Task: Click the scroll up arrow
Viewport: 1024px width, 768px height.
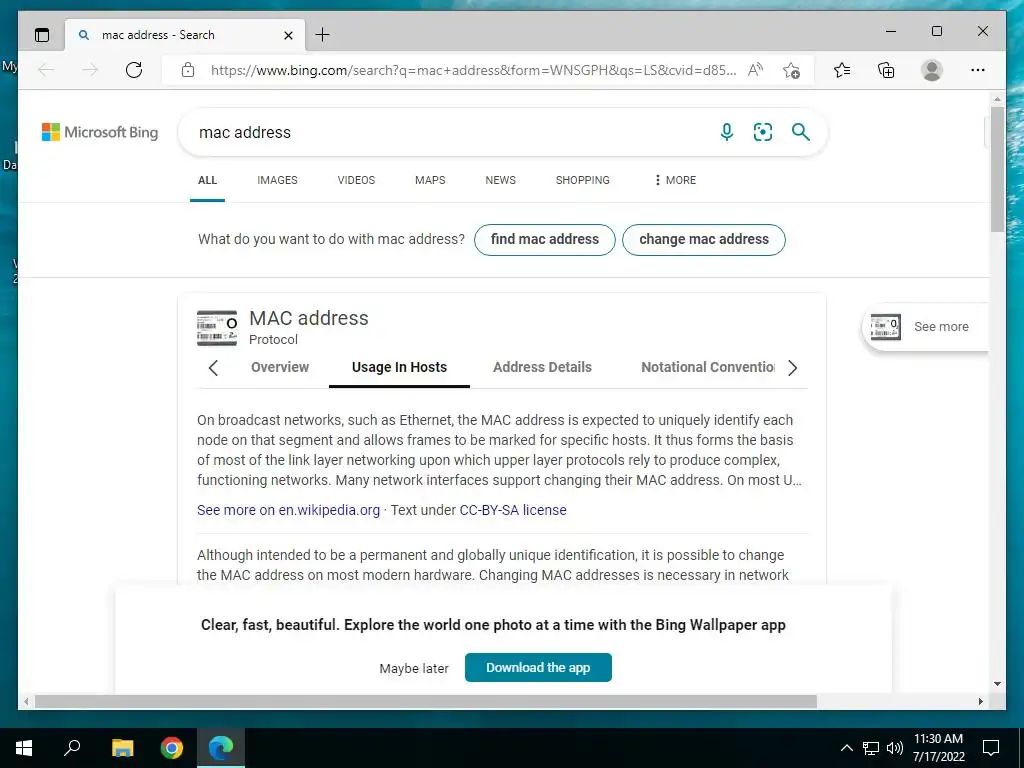Action: pos(997,99)
